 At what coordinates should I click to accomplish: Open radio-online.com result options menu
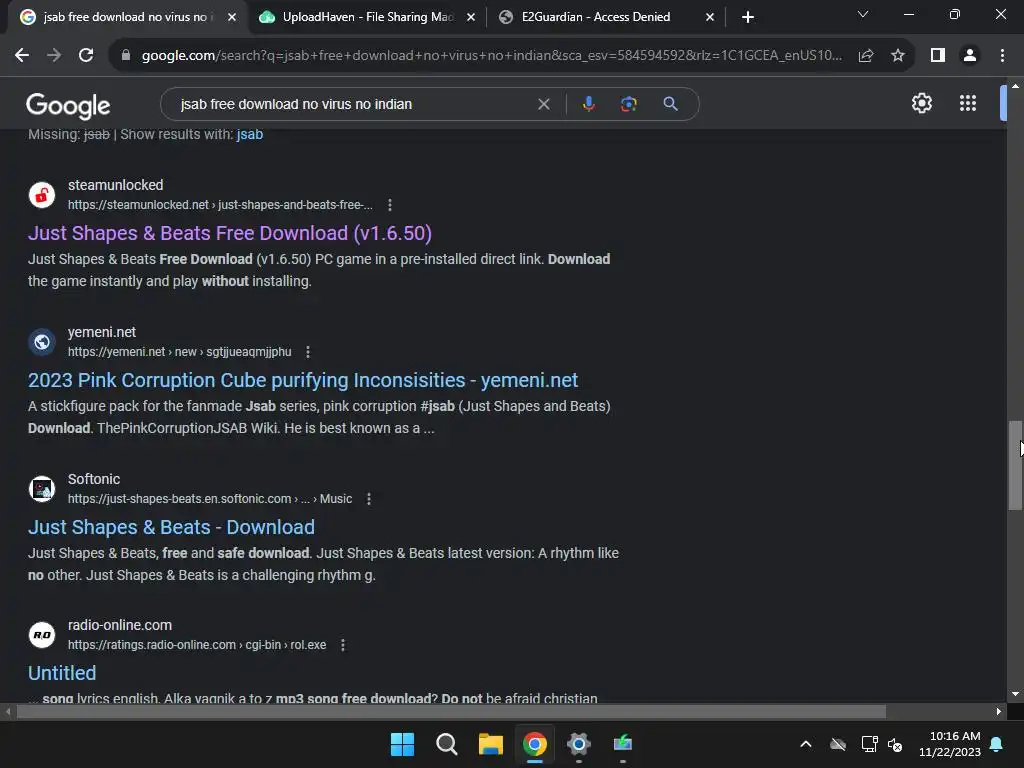point(343,645)
